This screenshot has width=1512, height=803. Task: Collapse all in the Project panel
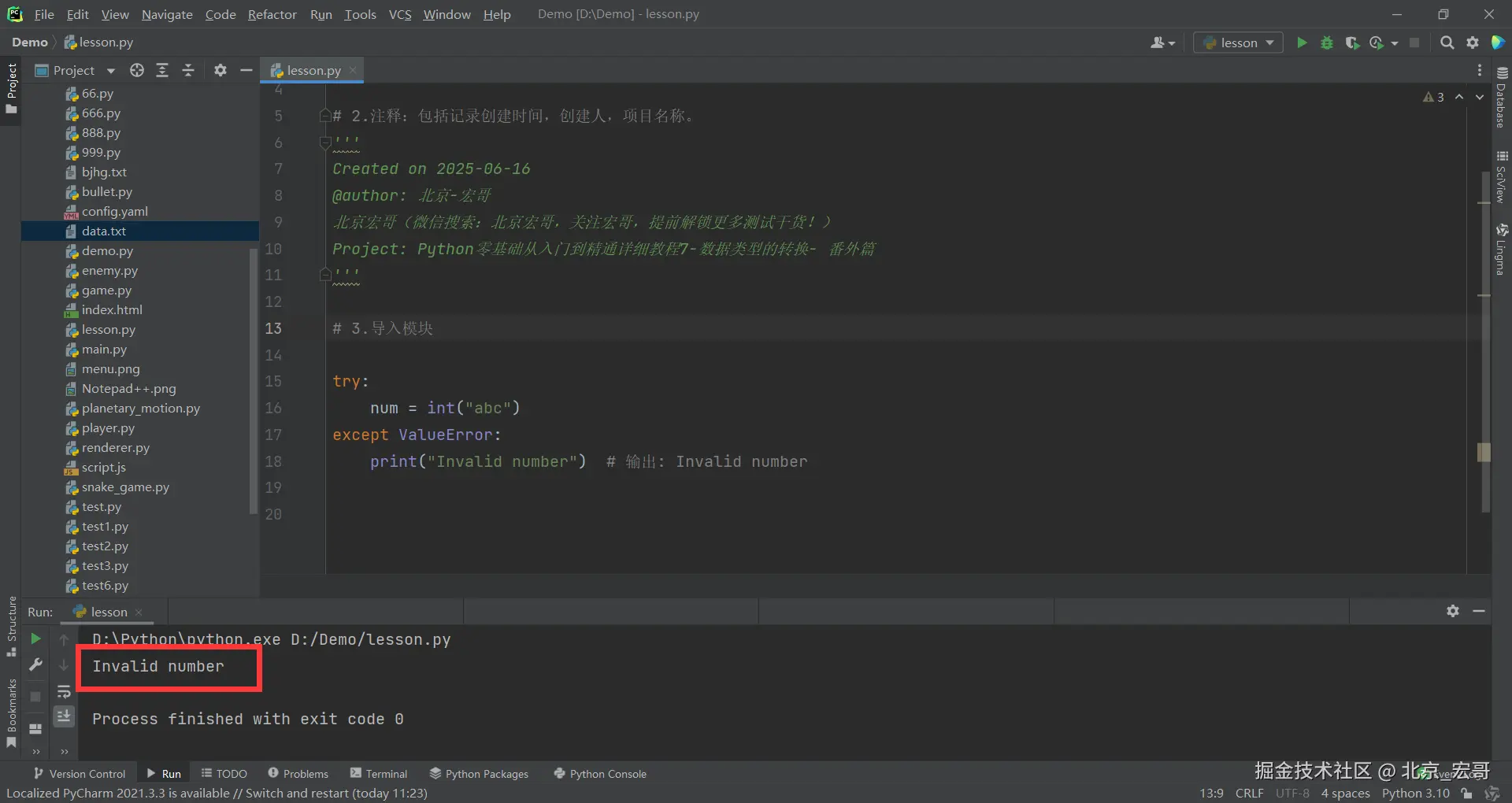188,70
